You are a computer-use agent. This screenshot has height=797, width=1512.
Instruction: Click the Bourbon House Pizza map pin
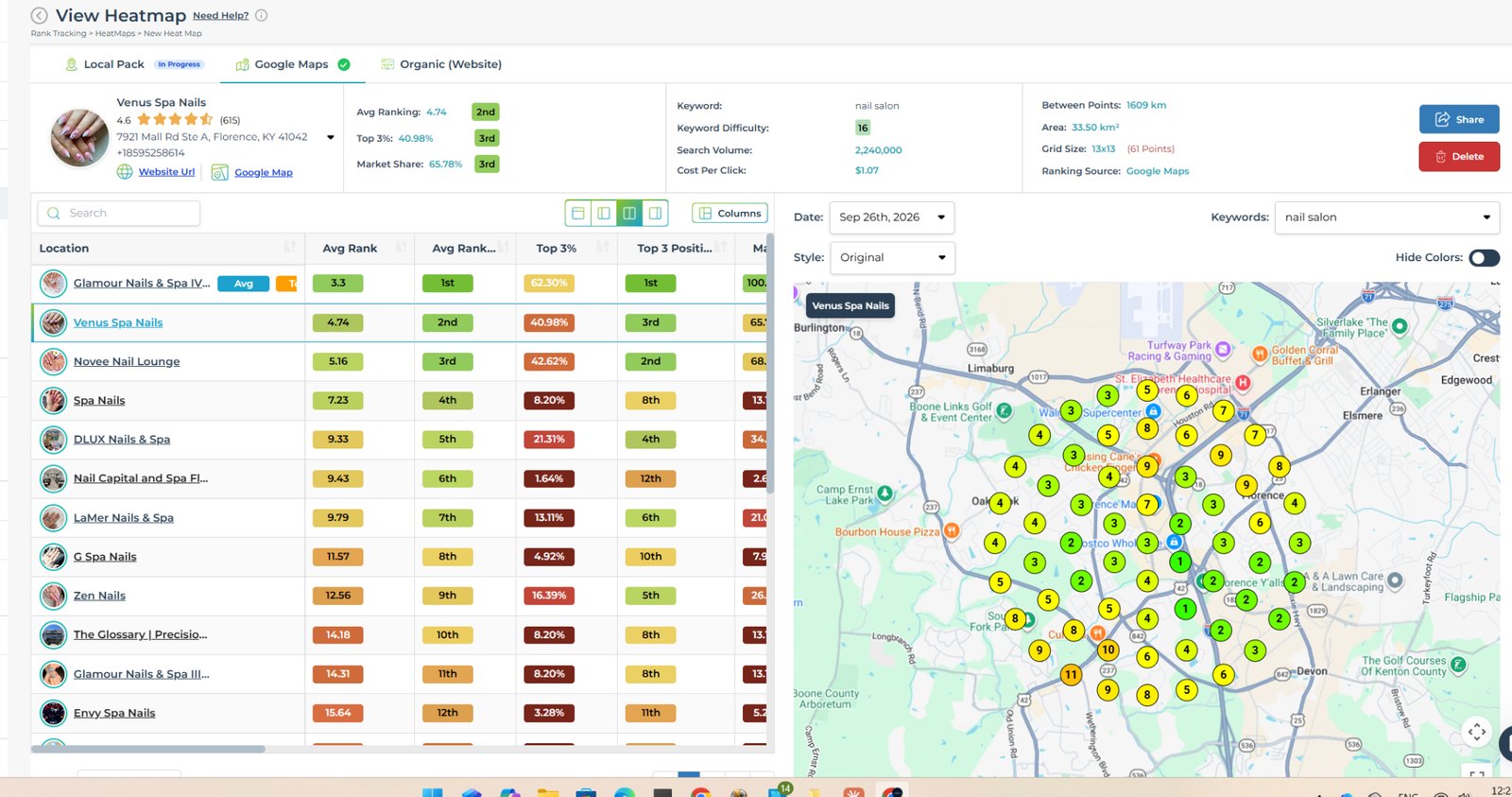coord(952,530)
